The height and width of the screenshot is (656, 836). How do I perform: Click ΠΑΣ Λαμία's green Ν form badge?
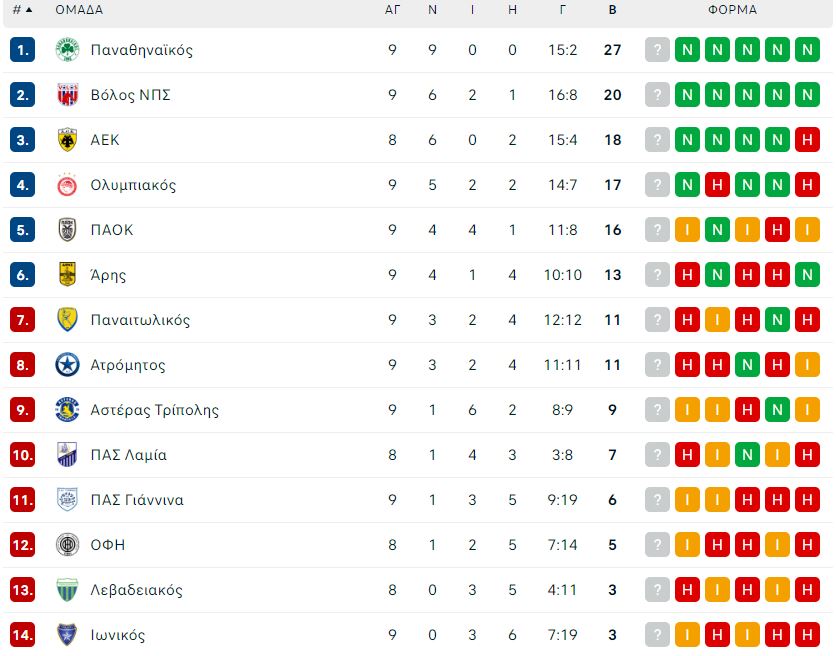[x=747, y=455]
